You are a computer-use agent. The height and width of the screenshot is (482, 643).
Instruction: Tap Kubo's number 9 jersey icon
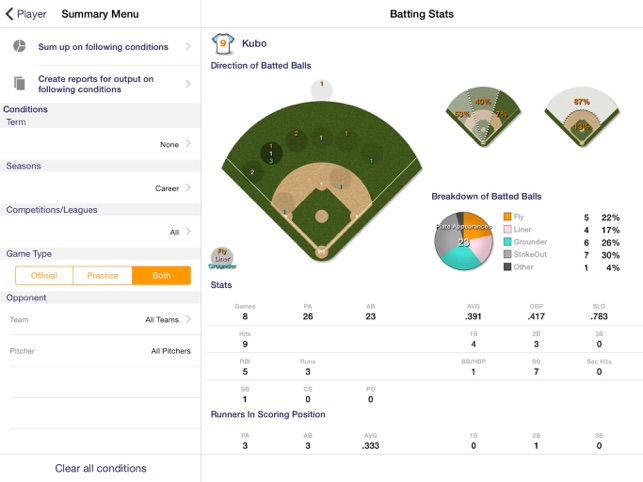click(x=223, y=43)
